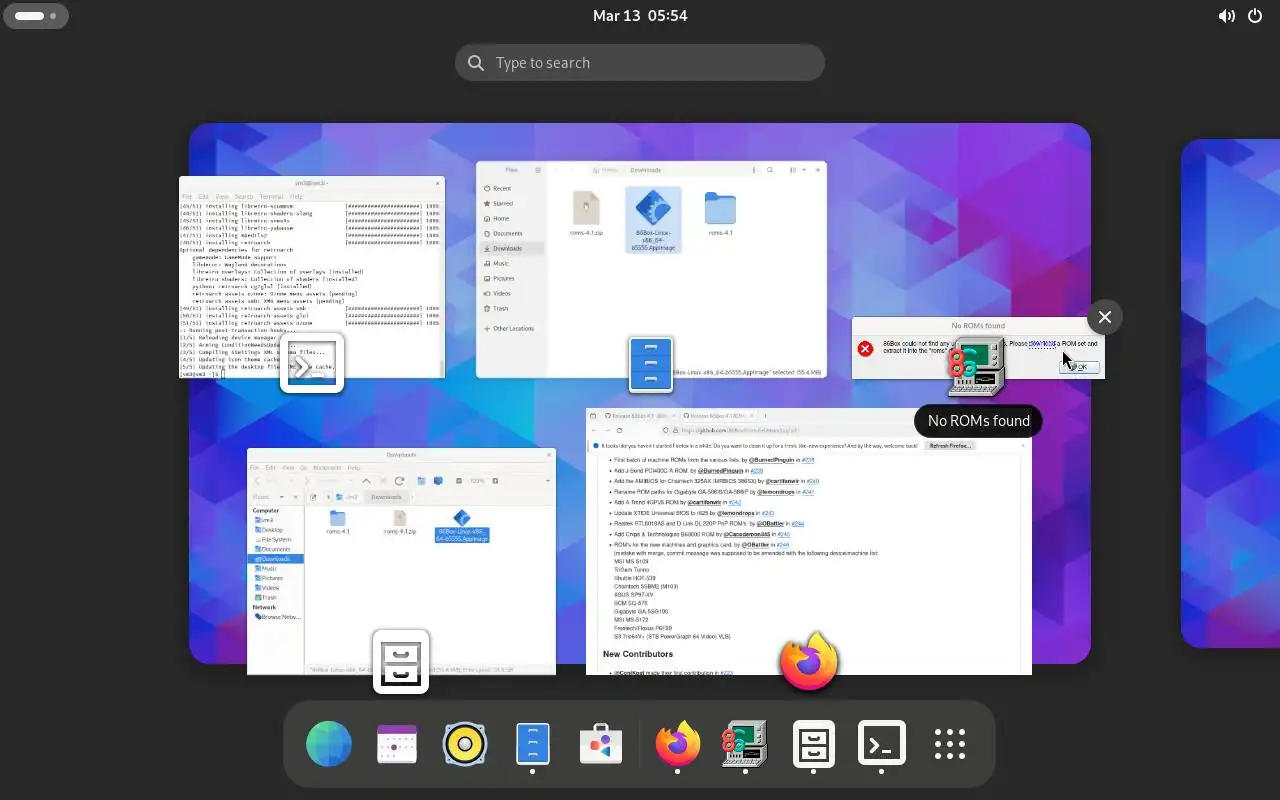Activate the No ROMs found dialog thumbnail
The width and height of the screenshot is (1280, 800).
tap(978, 348)
